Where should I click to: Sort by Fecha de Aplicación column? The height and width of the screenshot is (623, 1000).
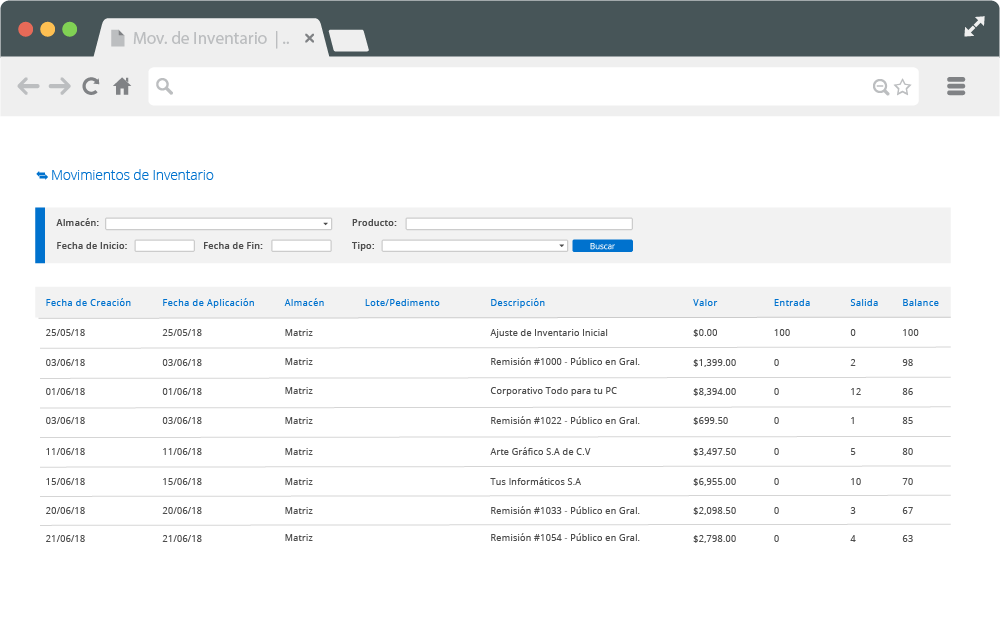[x=208, y=303]
